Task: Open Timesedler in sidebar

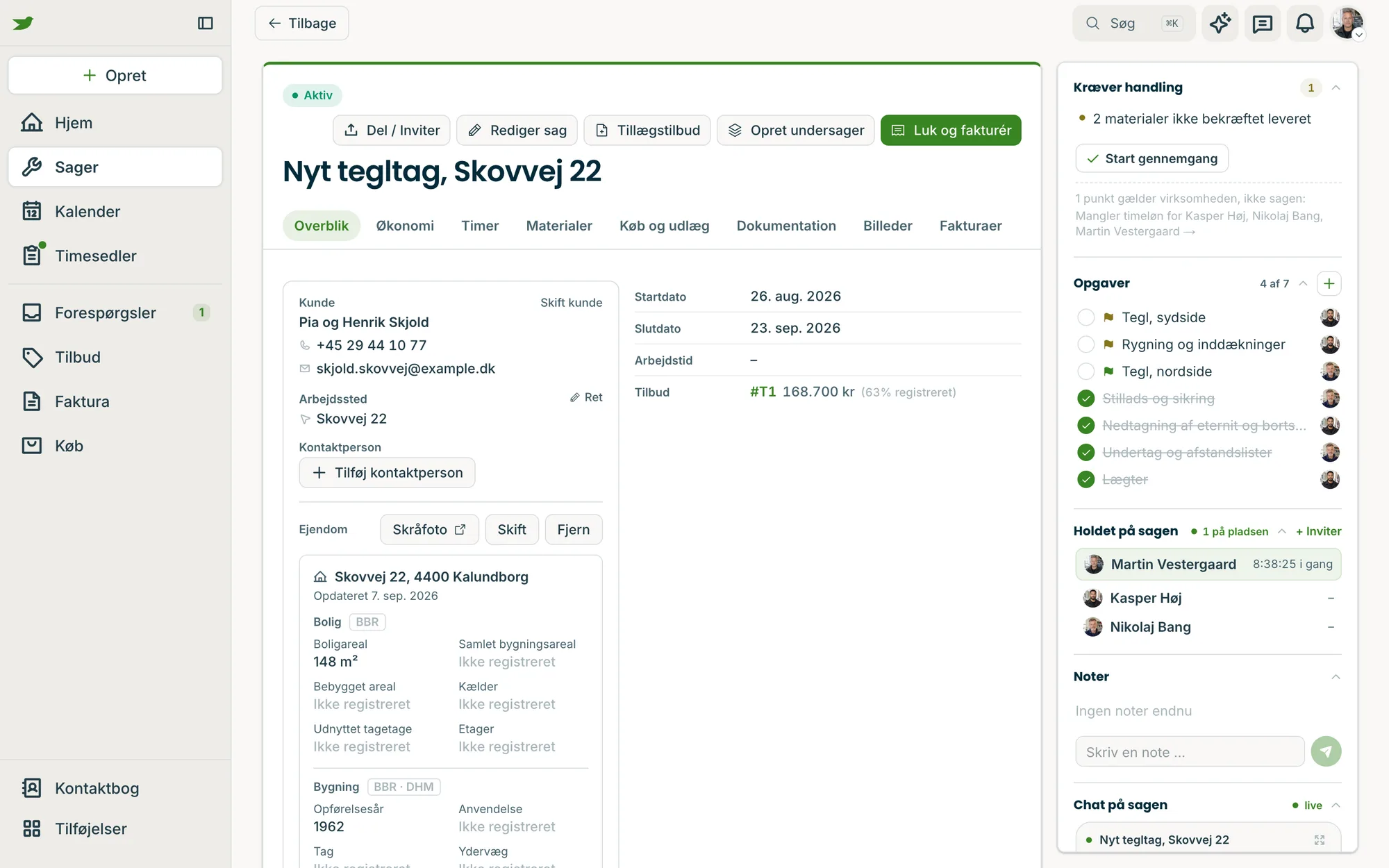Action: coord(115,256)
